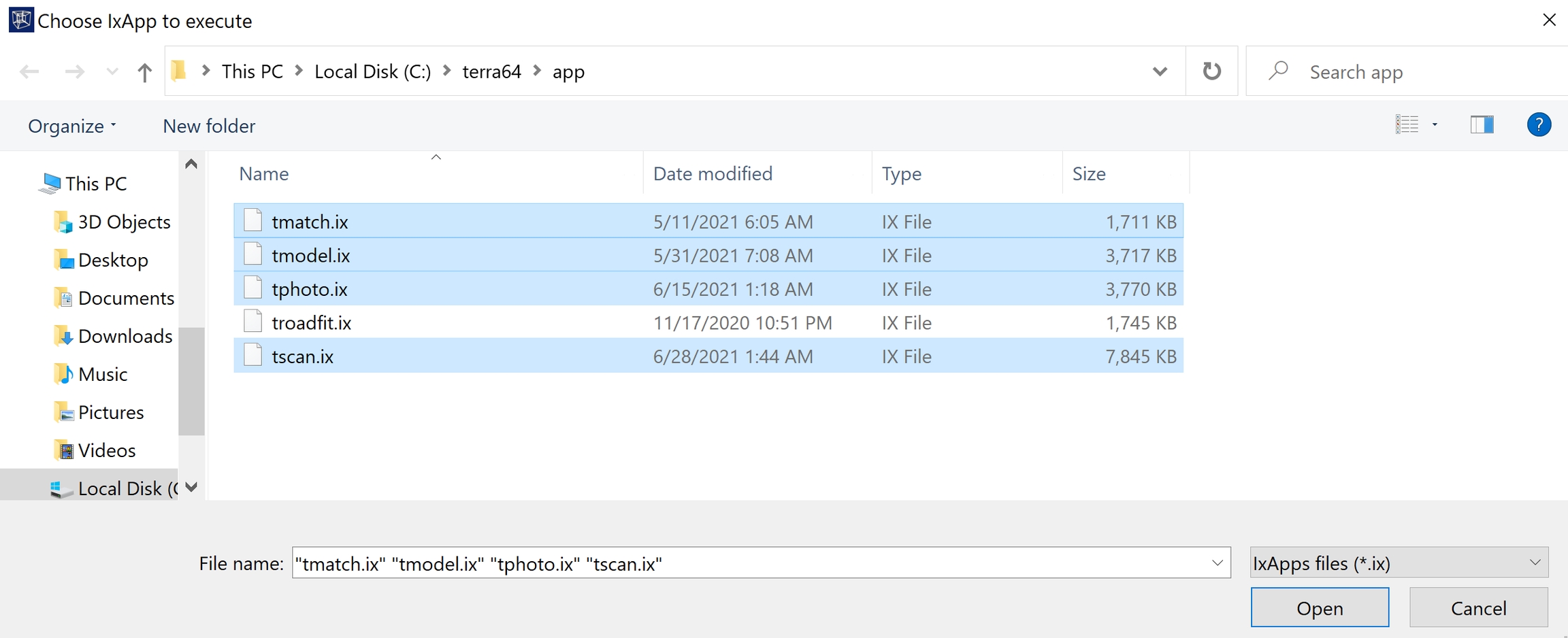Expand the File name history dropdown

(1217, 563)
